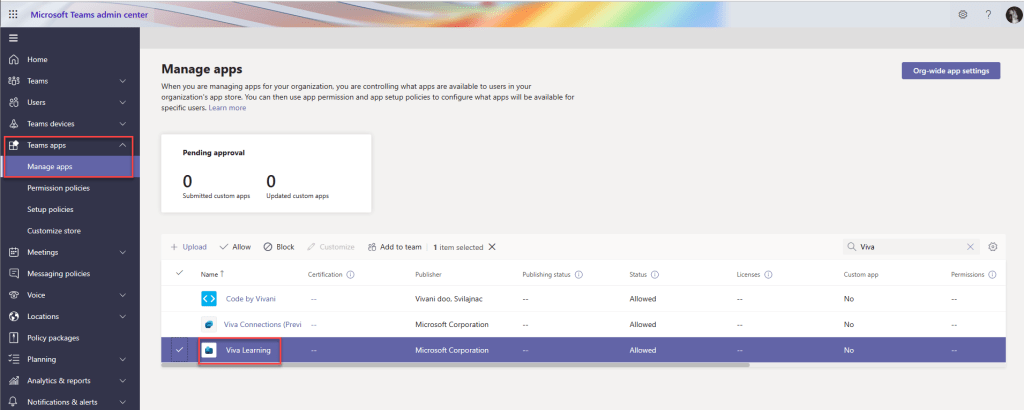Click the Planning checklist icon

(x=14, y=359)
